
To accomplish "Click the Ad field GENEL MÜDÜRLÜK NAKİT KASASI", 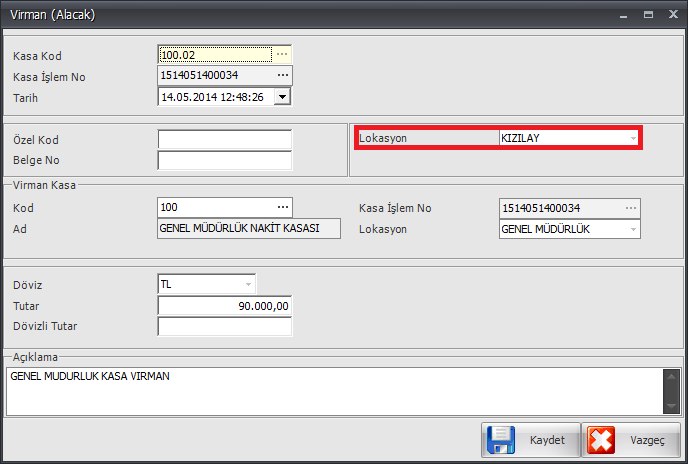I will click(x=249, y=228).
